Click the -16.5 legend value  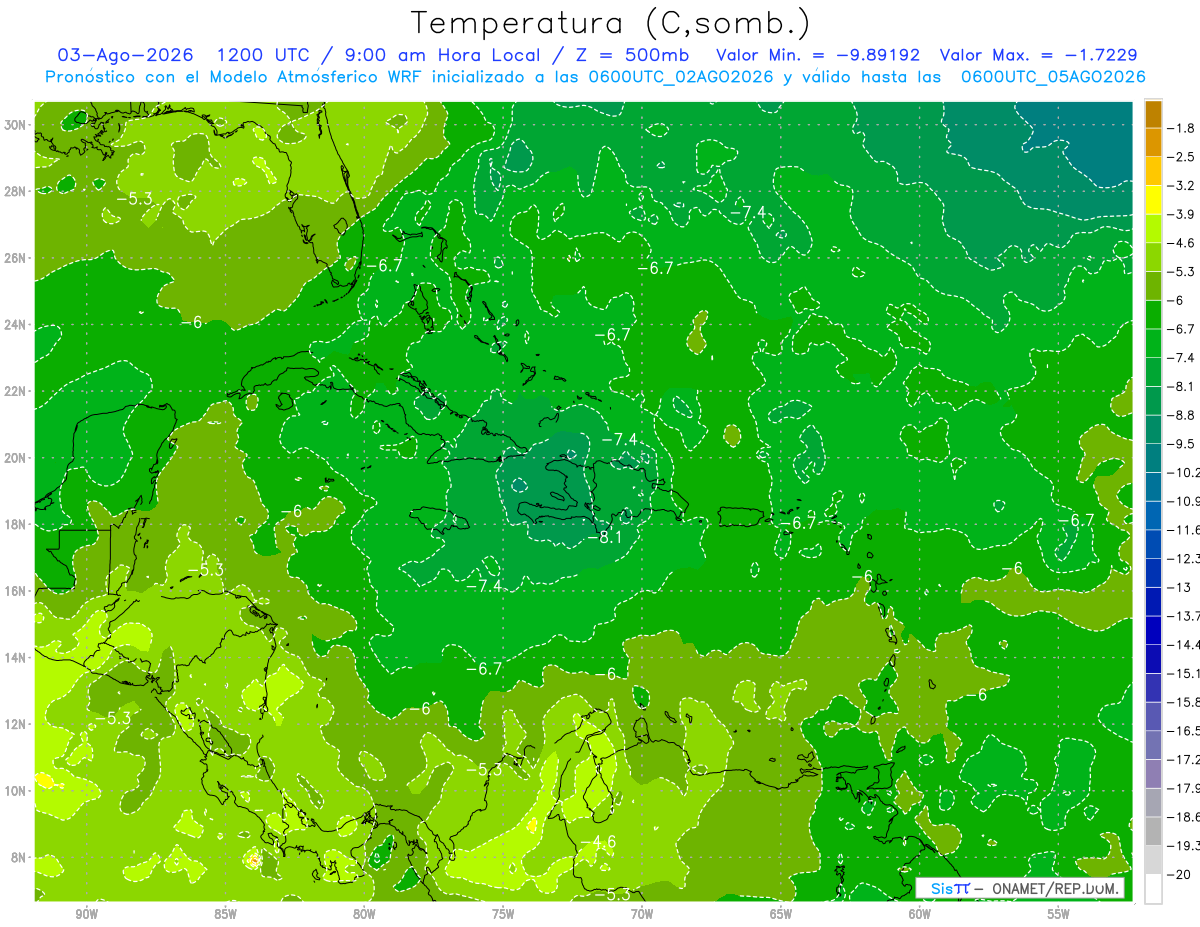tap(1183, 731)
